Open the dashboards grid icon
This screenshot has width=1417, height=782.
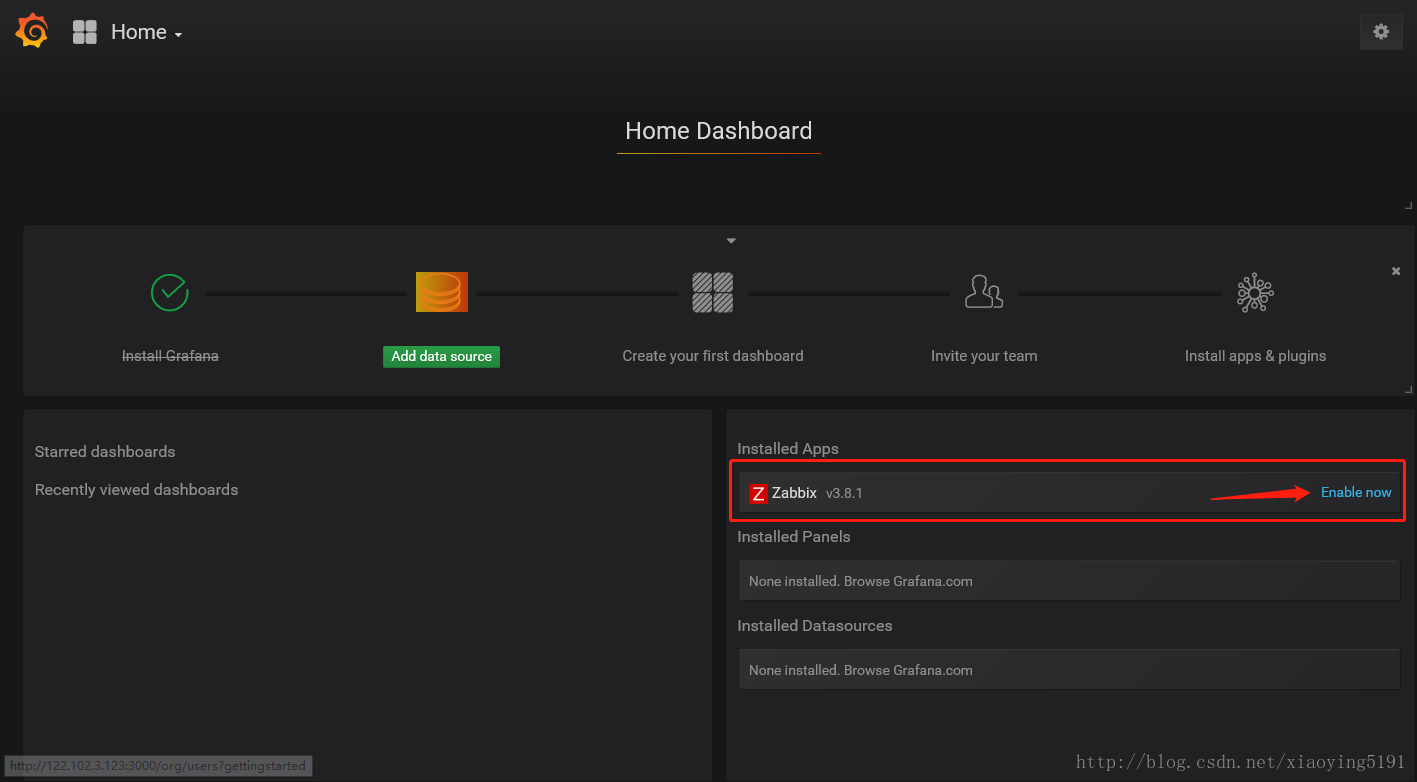pyautogui.click(x=85, y=32)
